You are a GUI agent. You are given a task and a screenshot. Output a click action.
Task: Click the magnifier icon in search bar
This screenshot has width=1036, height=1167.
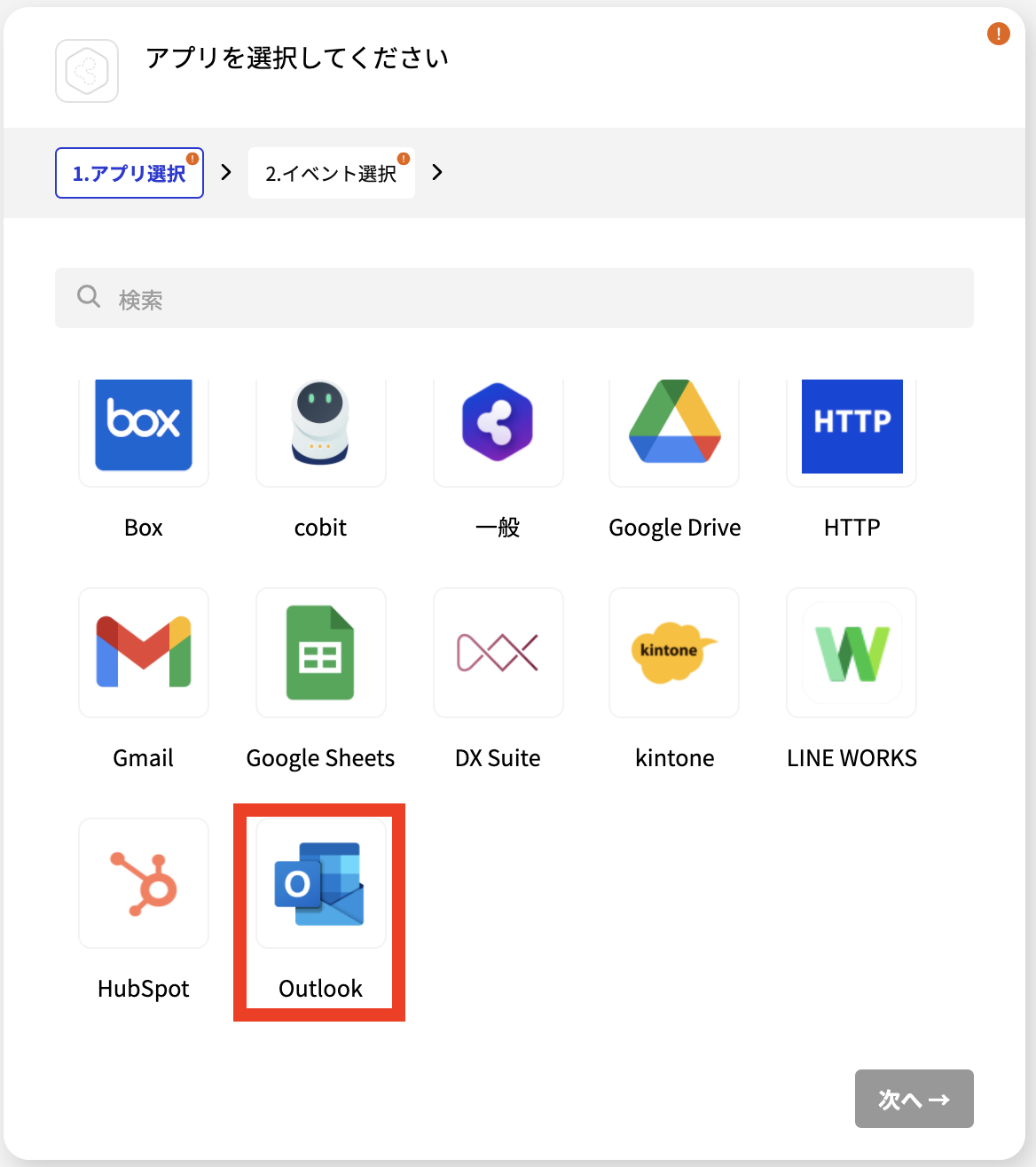coord(89,296)
